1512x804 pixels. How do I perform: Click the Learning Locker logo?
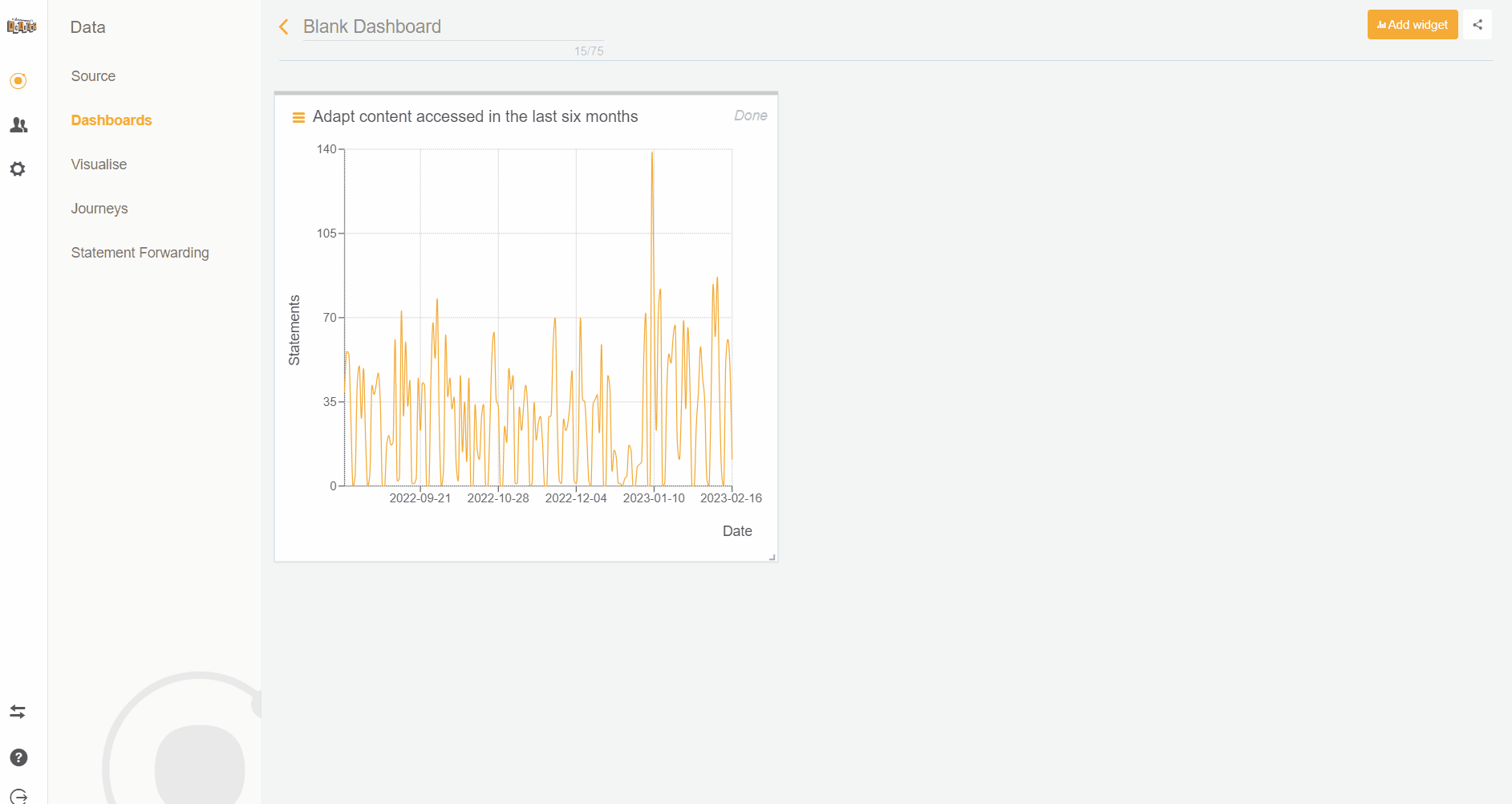pos(22,25)
